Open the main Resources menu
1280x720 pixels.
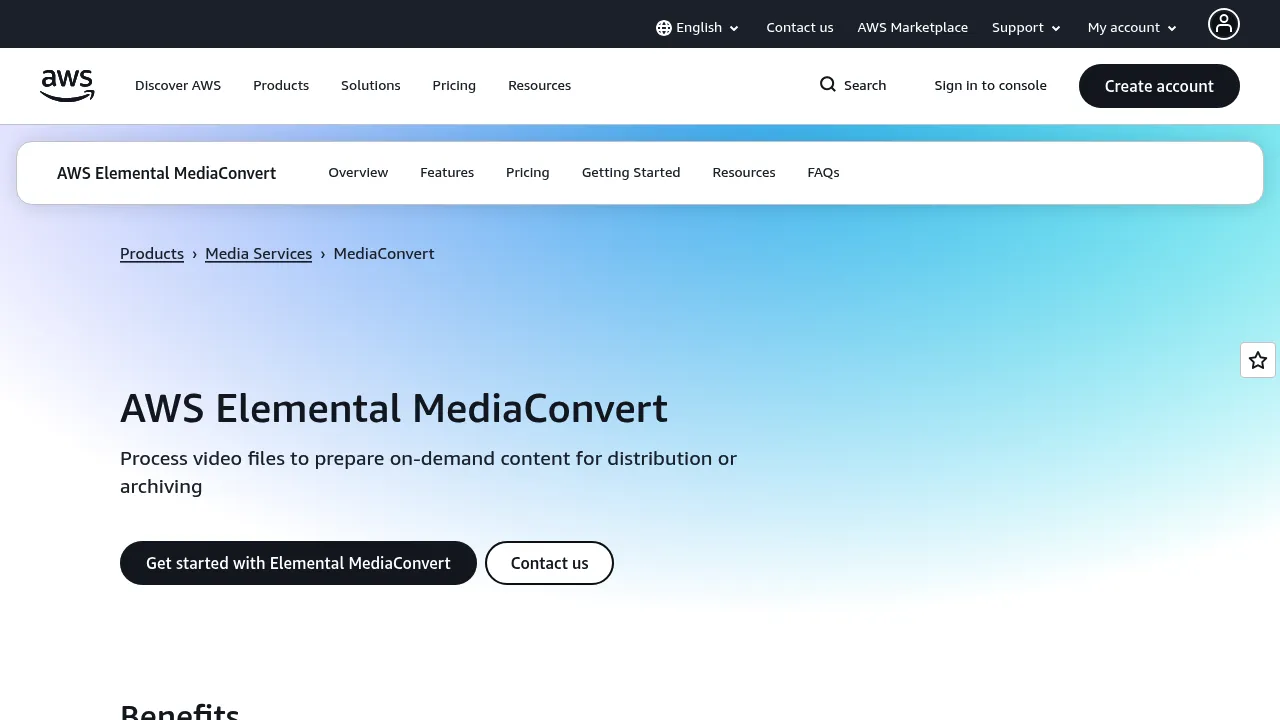(540, 86)
